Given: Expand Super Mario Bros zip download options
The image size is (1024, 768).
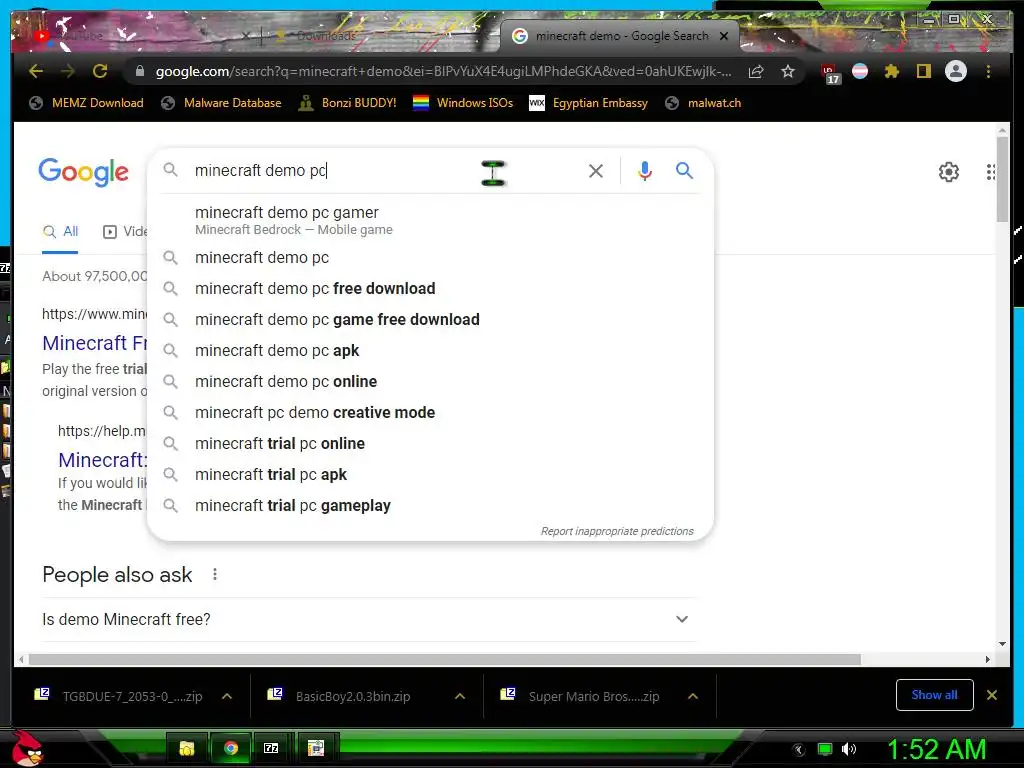Looking at the screenshot, I should click(693, 696).
